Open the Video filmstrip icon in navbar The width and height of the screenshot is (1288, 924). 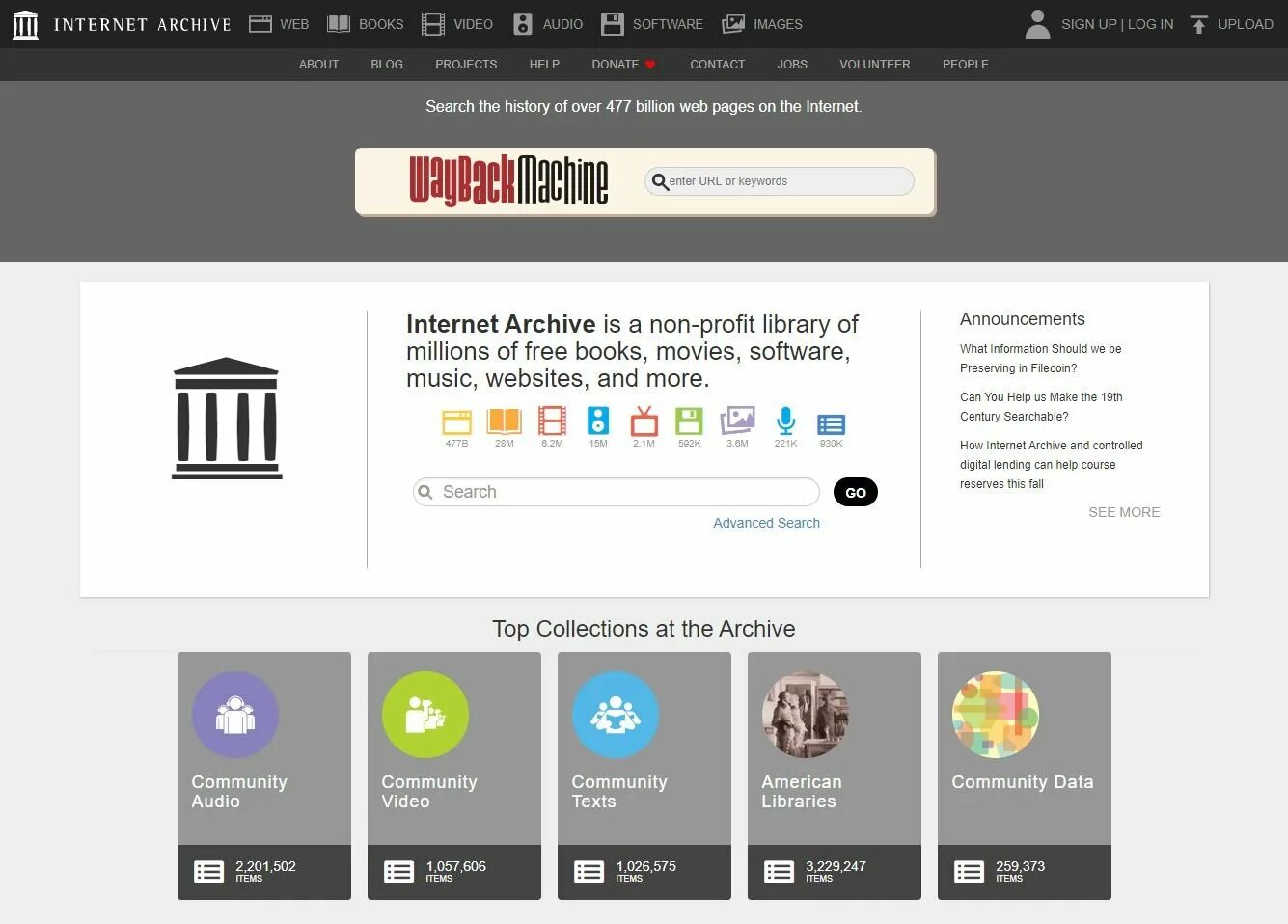point(433,24)
